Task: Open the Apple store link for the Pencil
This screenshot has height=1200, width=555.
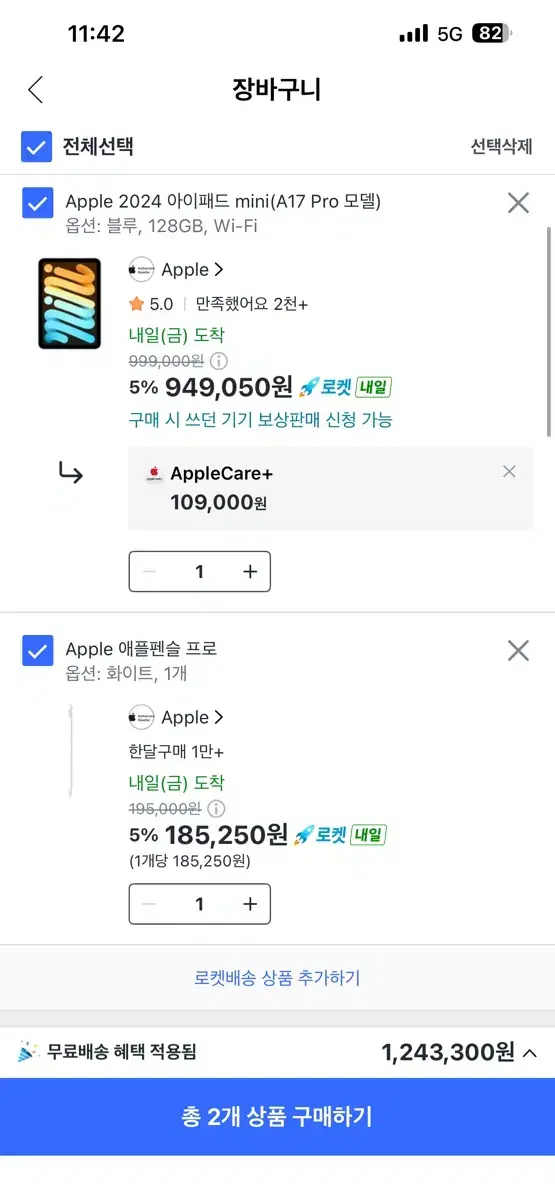Action: pos(176,718)
